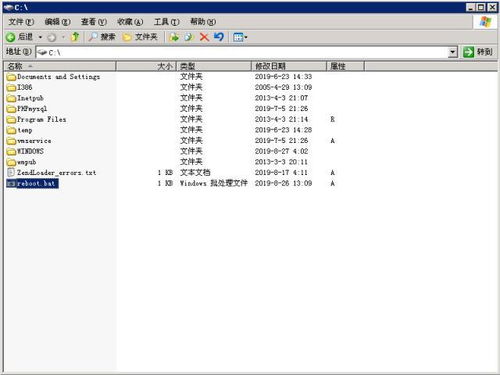
Task: Expand the address bar dropdown arrow
Action: (452, 52)
